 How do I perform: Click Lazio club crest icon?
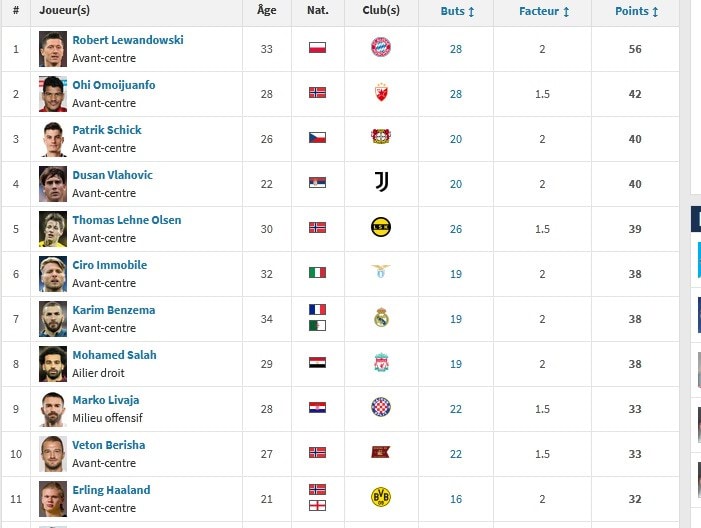click(x=381, y=272)
